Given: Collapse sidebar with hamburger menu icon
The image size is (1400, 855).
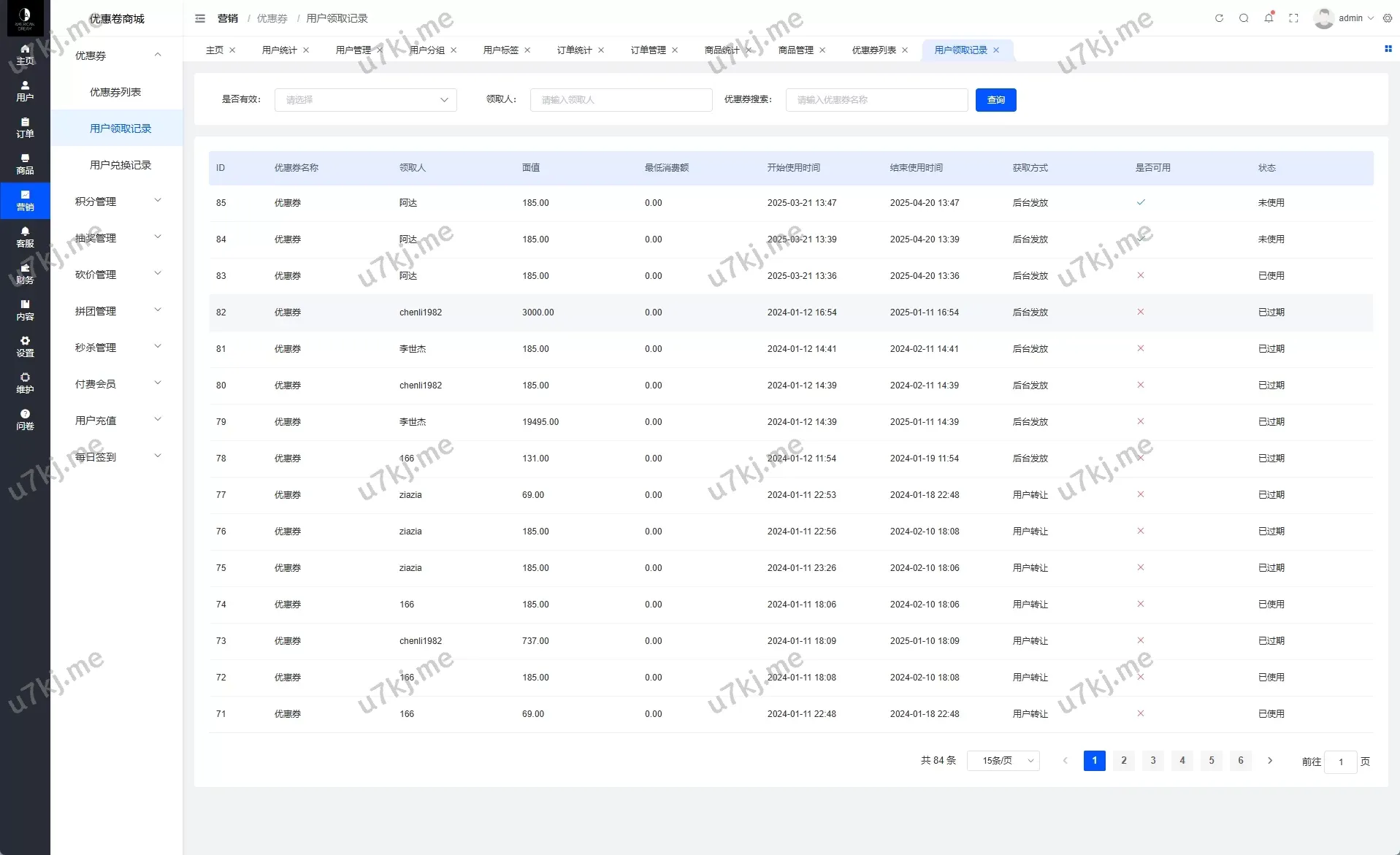Looking at the screenshot, I should [x=200, y=18].
